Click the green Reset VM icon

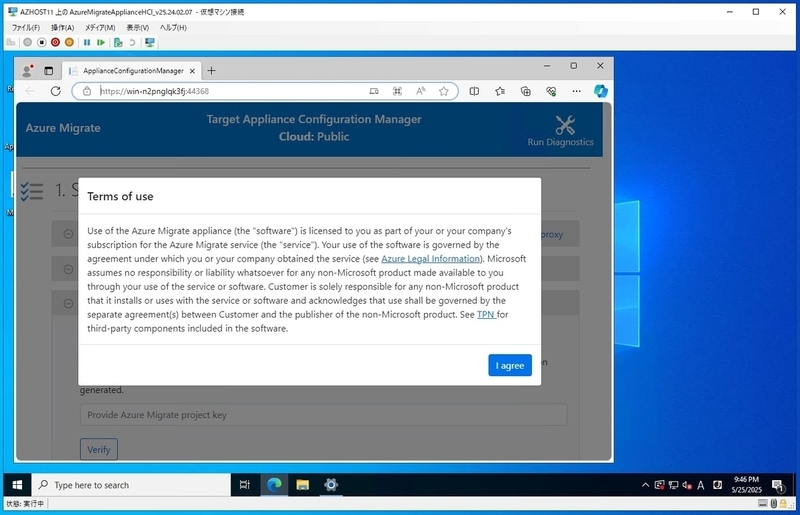[x=101, y=42]
